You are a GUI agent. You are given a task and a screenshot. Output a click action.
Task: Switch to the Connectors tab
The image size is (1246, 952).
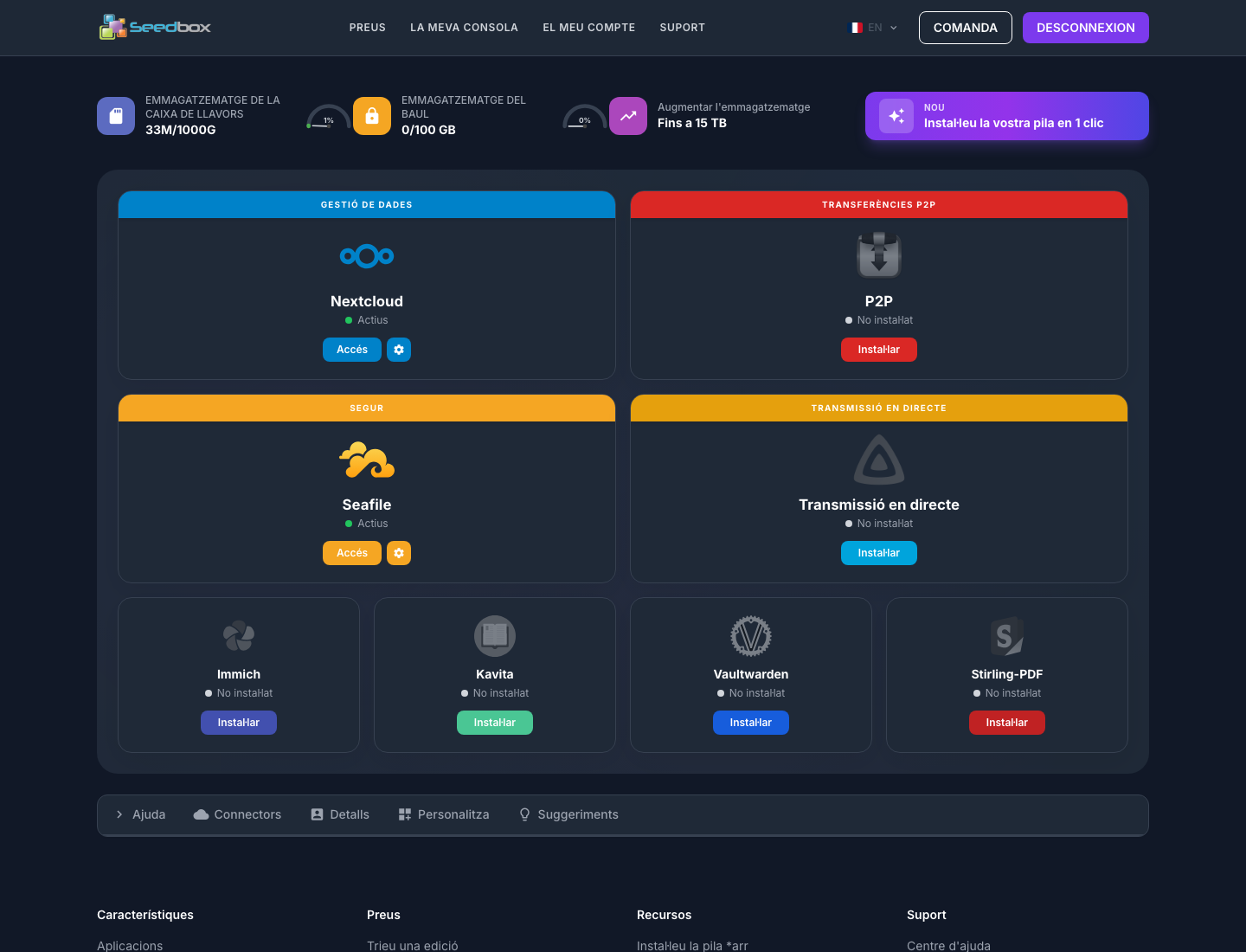coord(238,814)
